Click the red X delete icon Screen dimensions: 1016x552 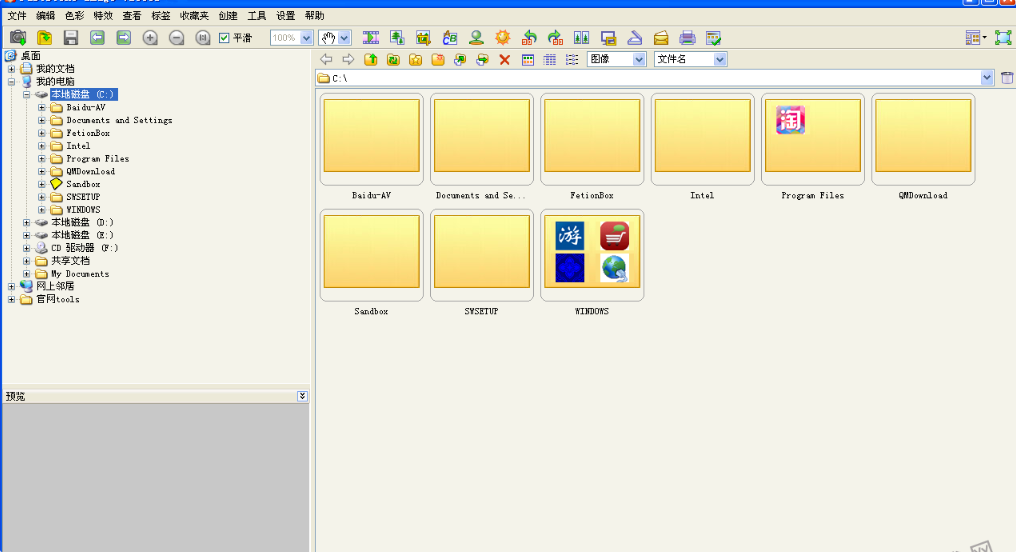coord(505,60)
